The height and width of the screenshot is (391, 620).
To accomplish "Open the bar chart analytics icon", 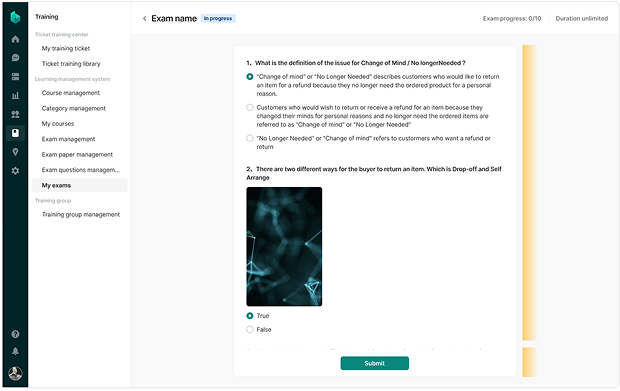I will click(15, 95).
